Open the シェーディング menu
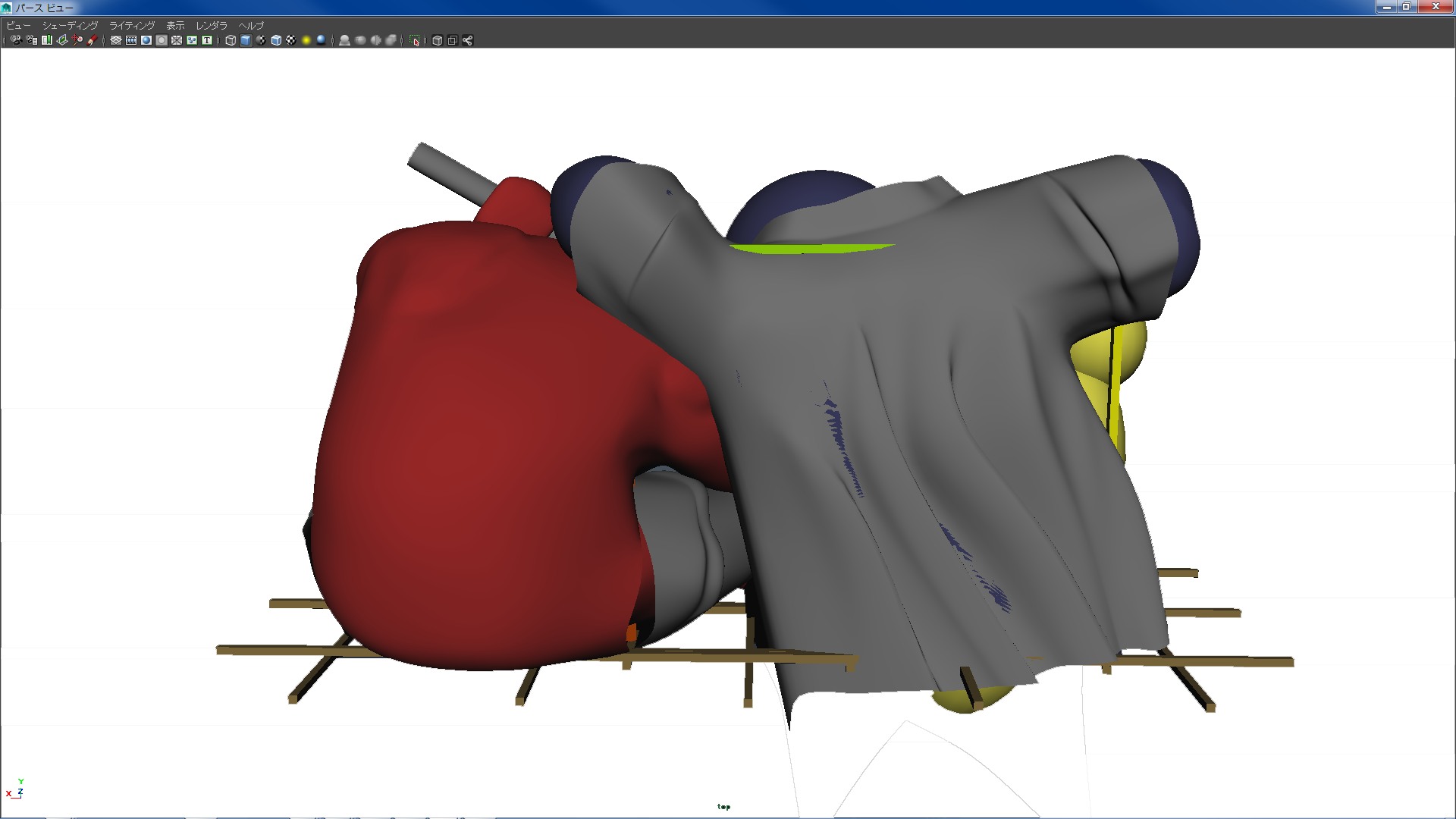 pyautogui.click(x=70, y=25)
